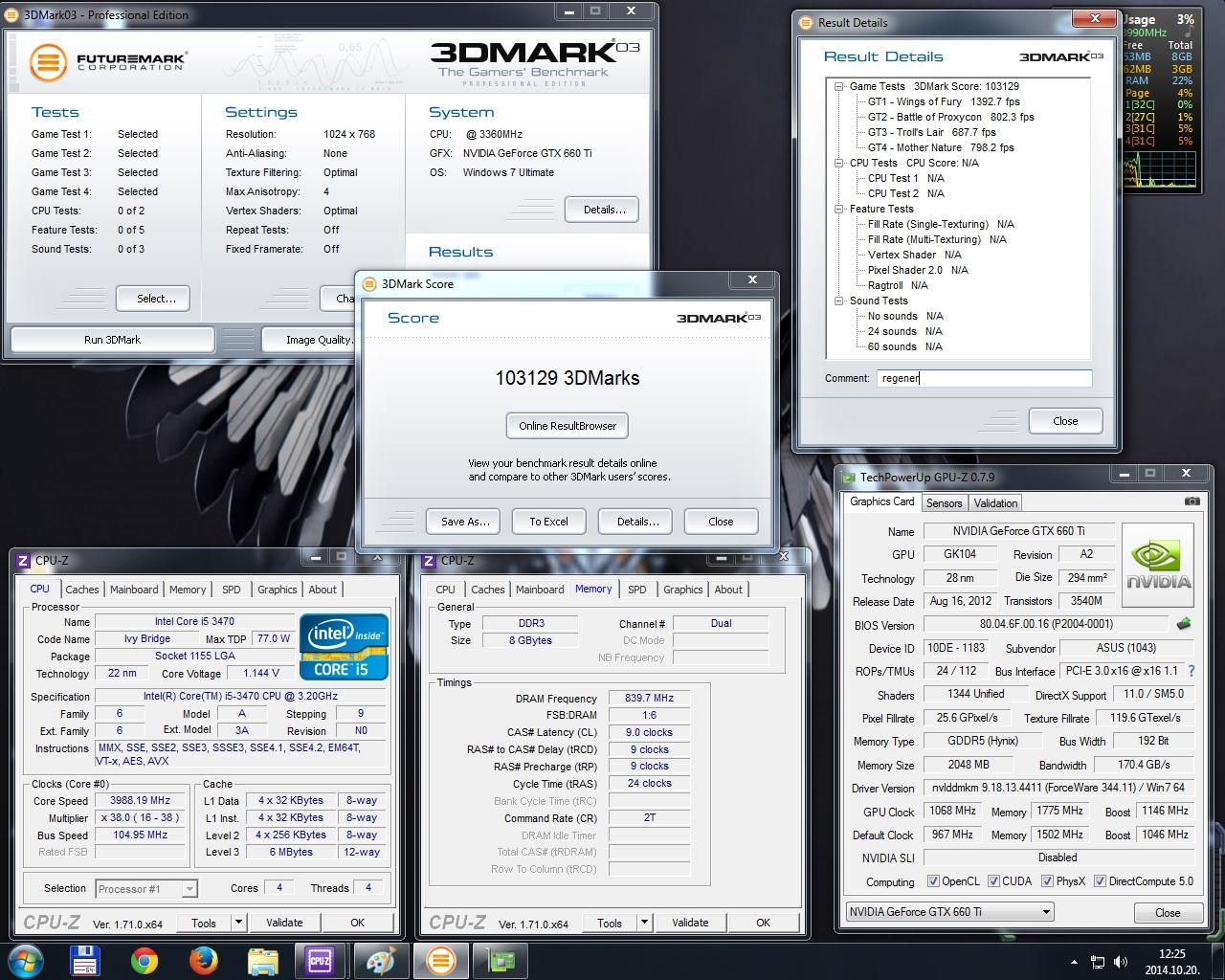Click Details button under System in 3DMark03
Screen dimensions: 1225x980
(603, 210)
